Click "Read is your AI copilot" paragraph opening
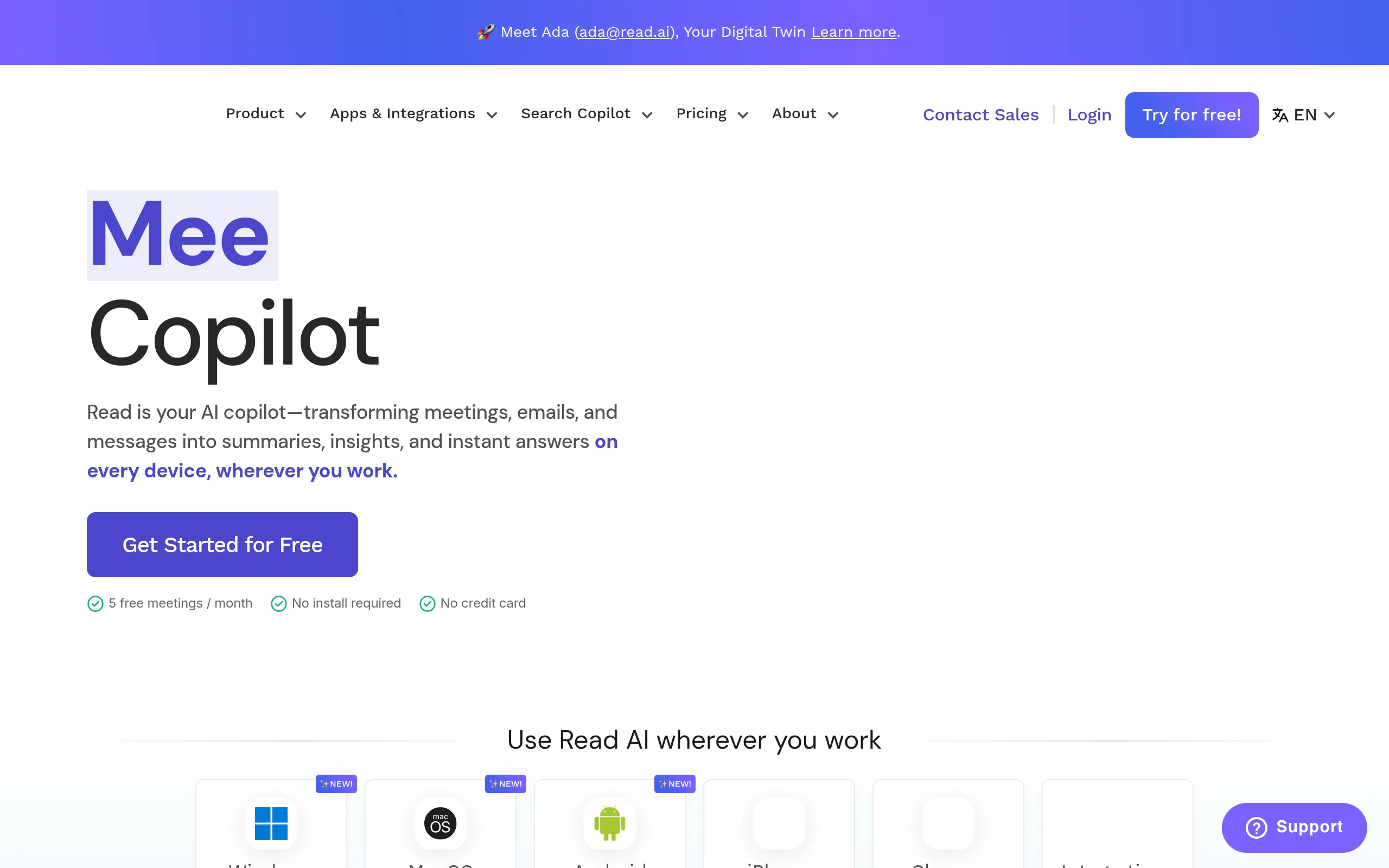1389x868 pixels. pos(187,412)
